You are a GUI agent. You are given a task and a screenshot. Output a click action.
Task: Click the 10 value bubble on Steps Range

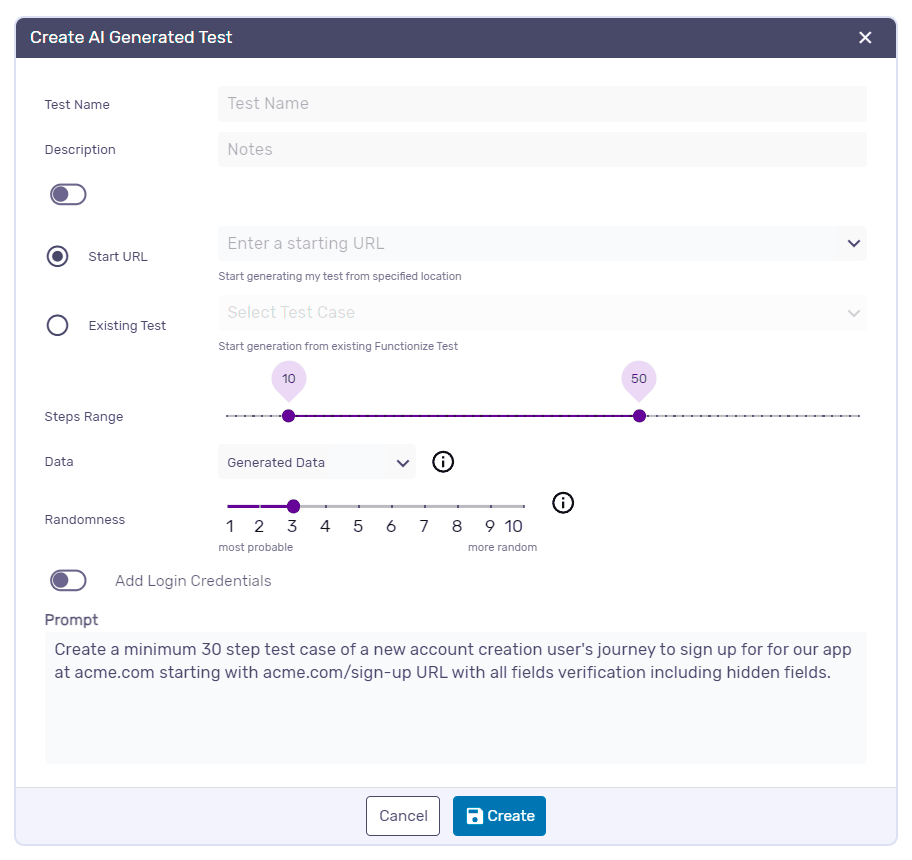[288, 379]
